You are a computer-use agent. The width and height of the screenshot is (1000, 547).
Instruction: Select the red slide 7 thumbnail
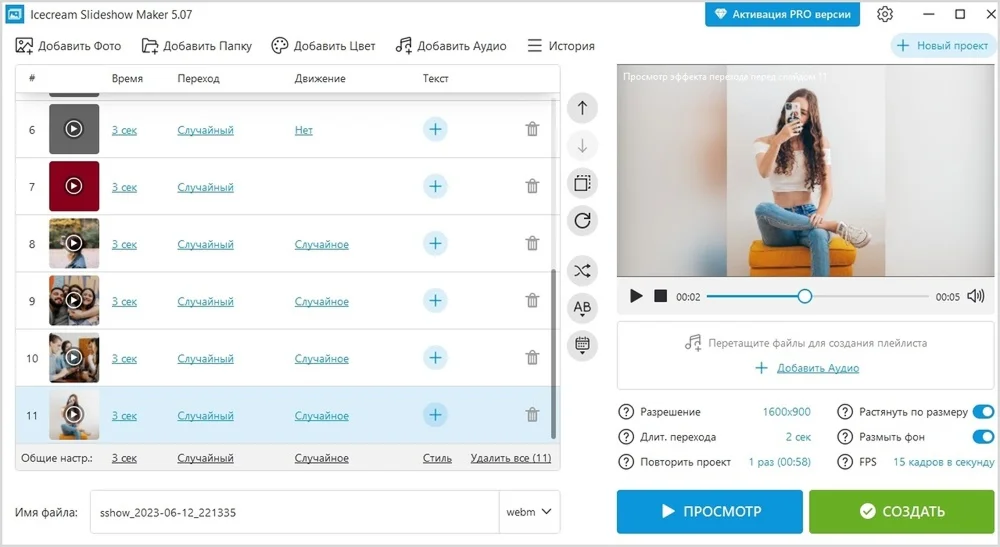(x=74, y=186)
